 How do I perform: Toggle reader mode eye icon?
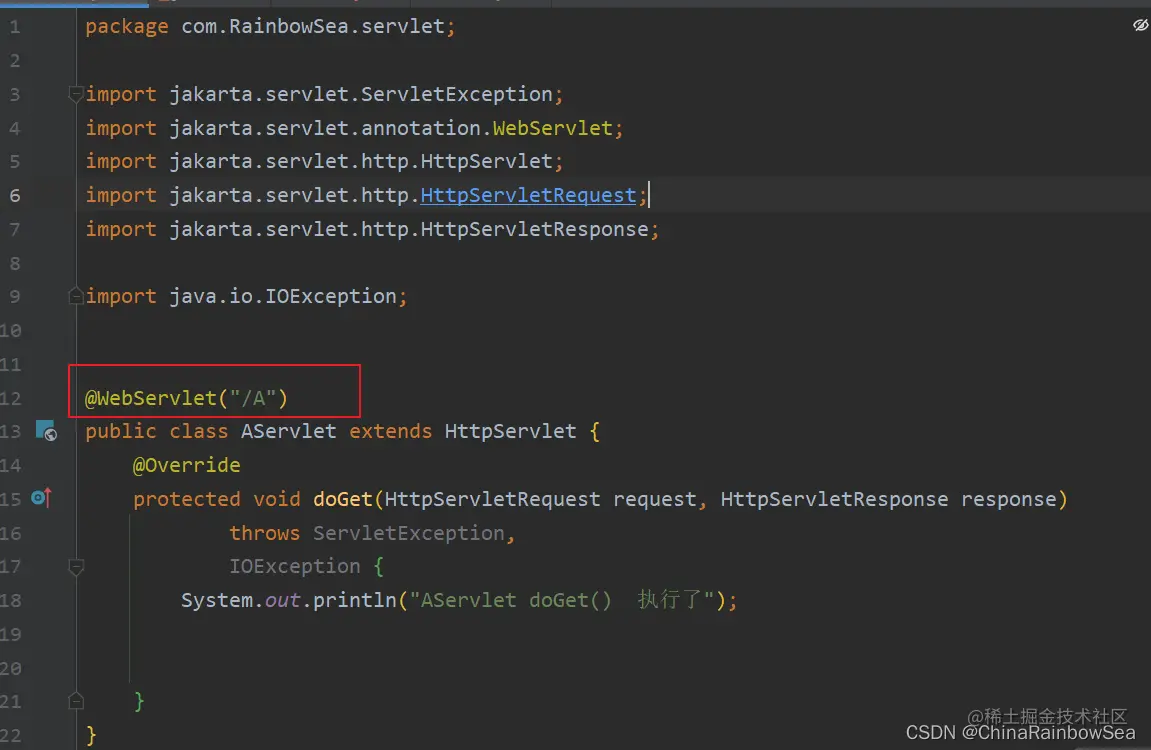(1140, 26)
